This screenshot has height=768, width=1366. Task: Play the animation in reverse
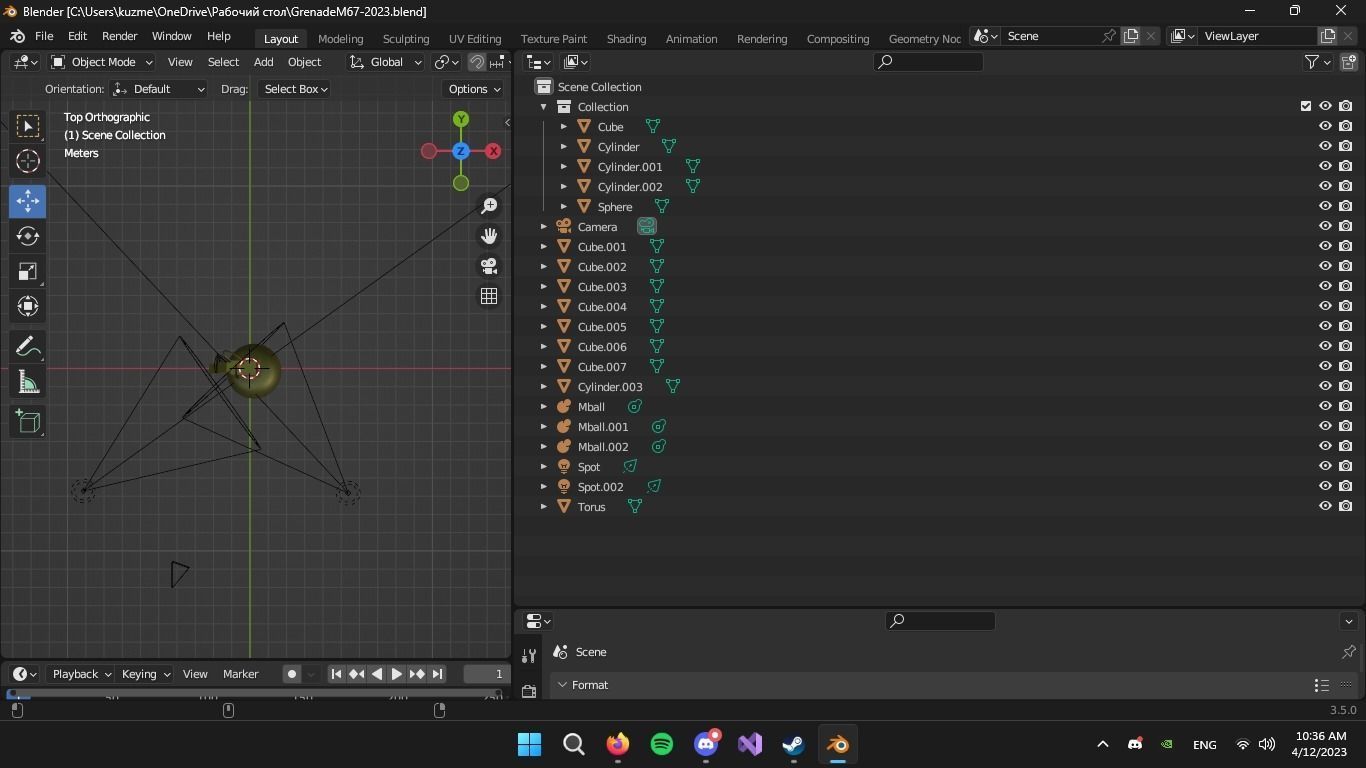377,674
